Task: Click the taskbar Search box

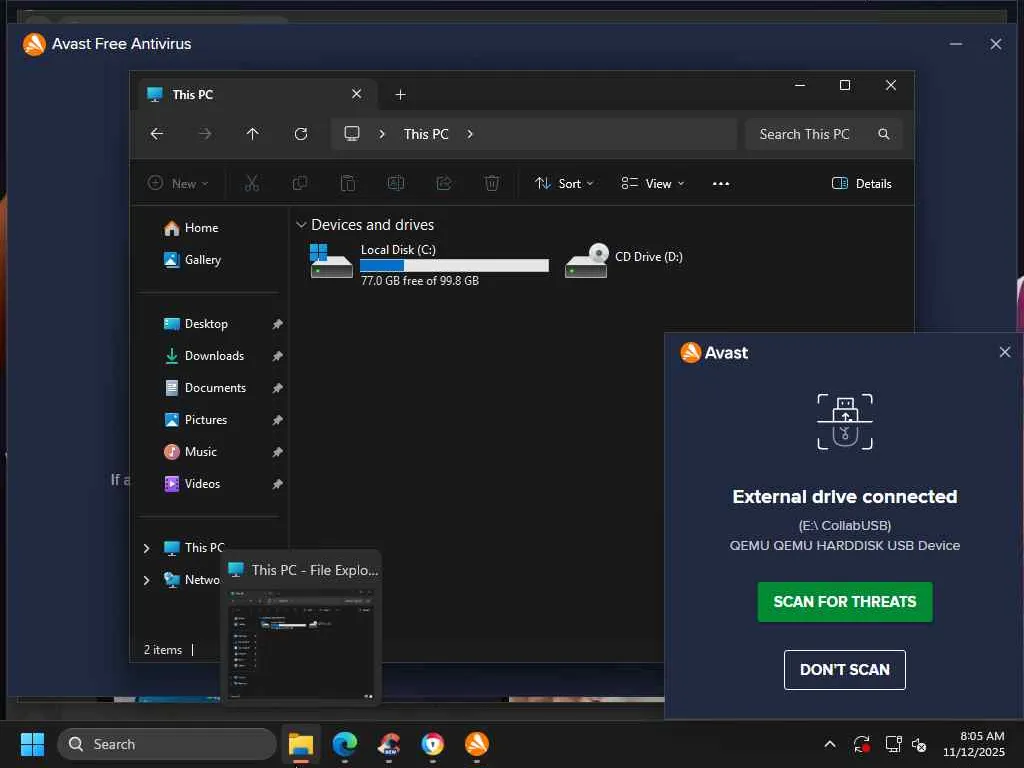Action: coord(167,744)
